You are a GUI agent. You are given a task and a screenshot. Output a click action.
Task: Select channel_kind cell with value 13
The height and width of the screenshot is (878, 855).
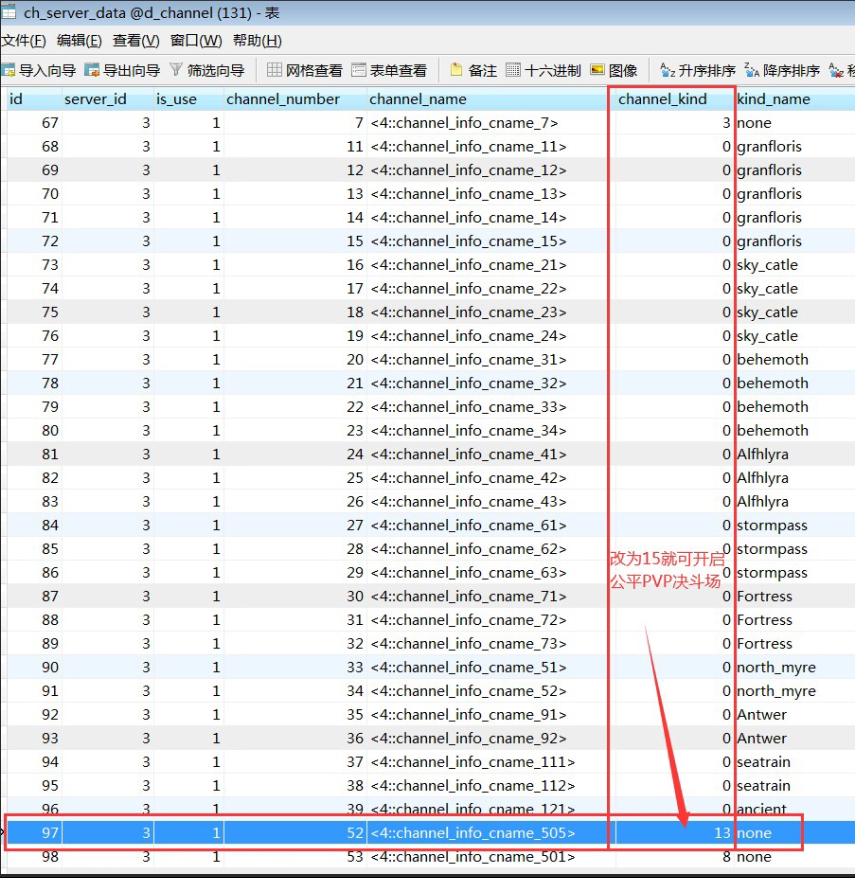pyautogui.click(x=670, y=833)
